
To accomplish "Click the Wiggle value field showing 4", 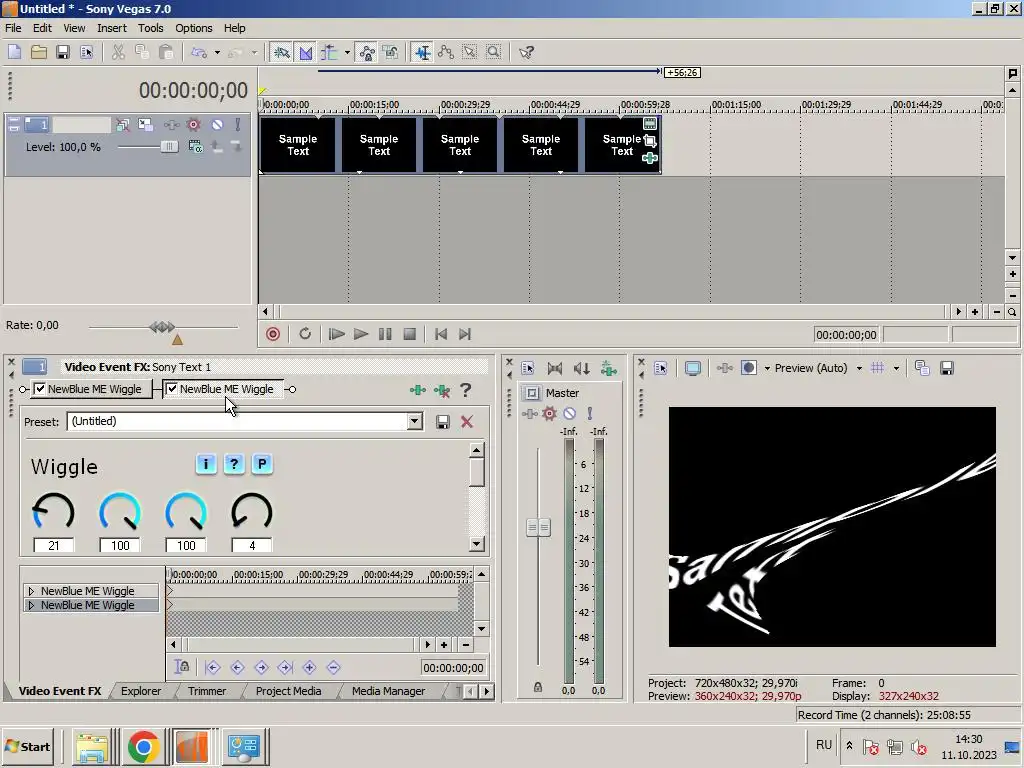I will click(x=252, y=545).
